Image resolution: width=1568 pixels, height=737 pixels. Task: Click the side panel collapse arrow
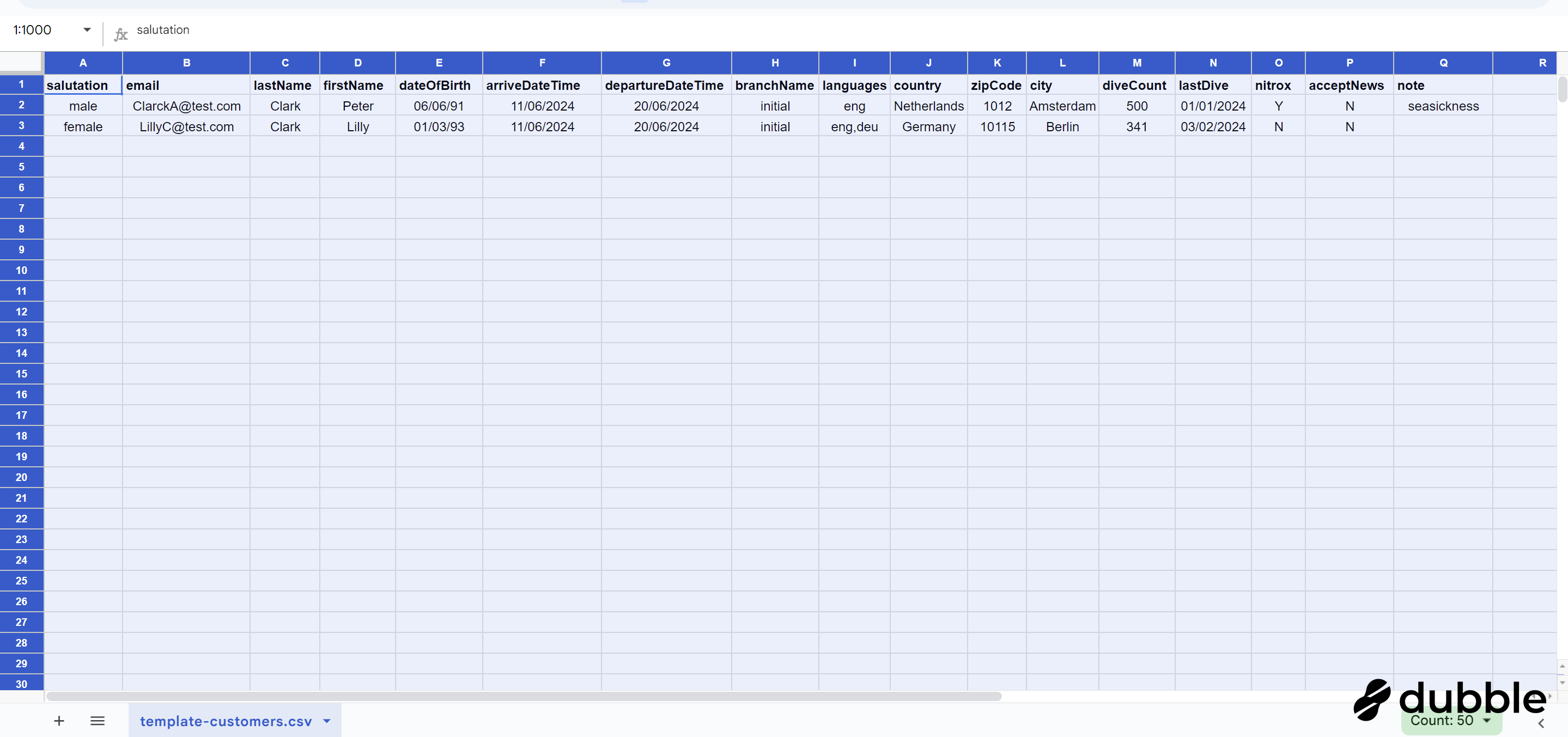click(1541, 723)
